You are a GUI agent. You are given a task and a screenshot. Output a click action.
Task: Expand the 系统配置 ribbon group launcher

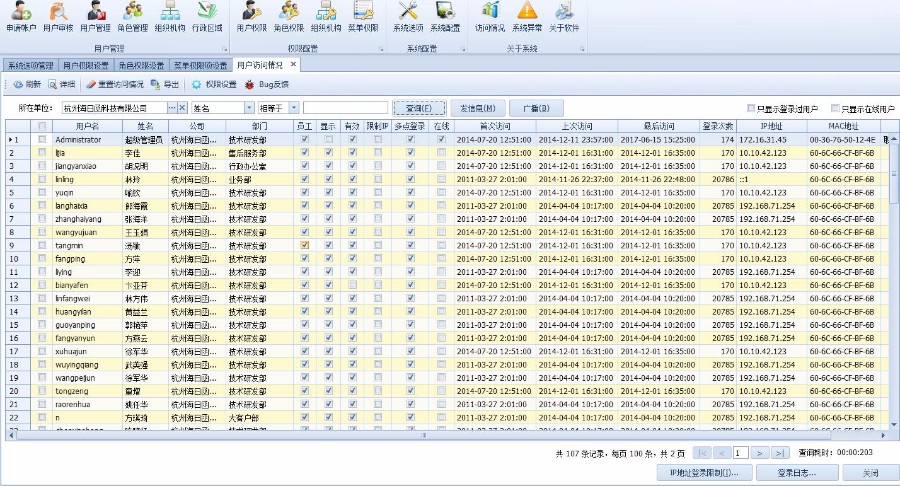pos(463,49)
